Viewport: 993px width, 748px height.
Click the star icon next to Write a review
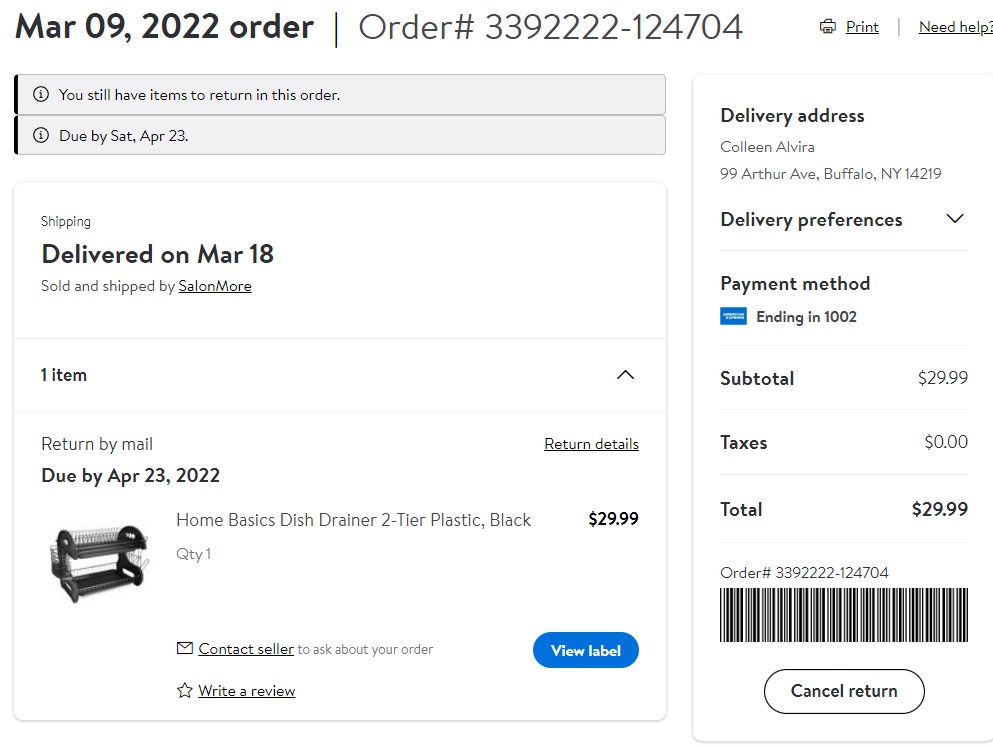(184, 690)
